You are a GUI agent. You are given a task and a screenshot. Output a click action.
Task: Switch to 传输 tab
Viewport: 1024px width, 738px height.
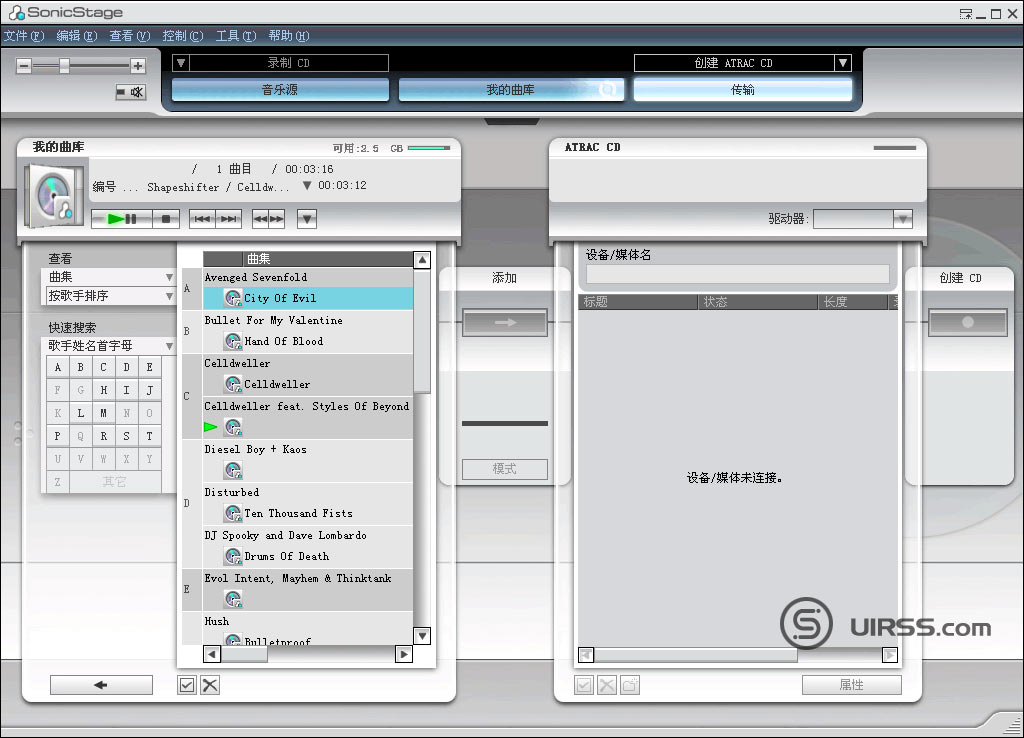(743, 89)
